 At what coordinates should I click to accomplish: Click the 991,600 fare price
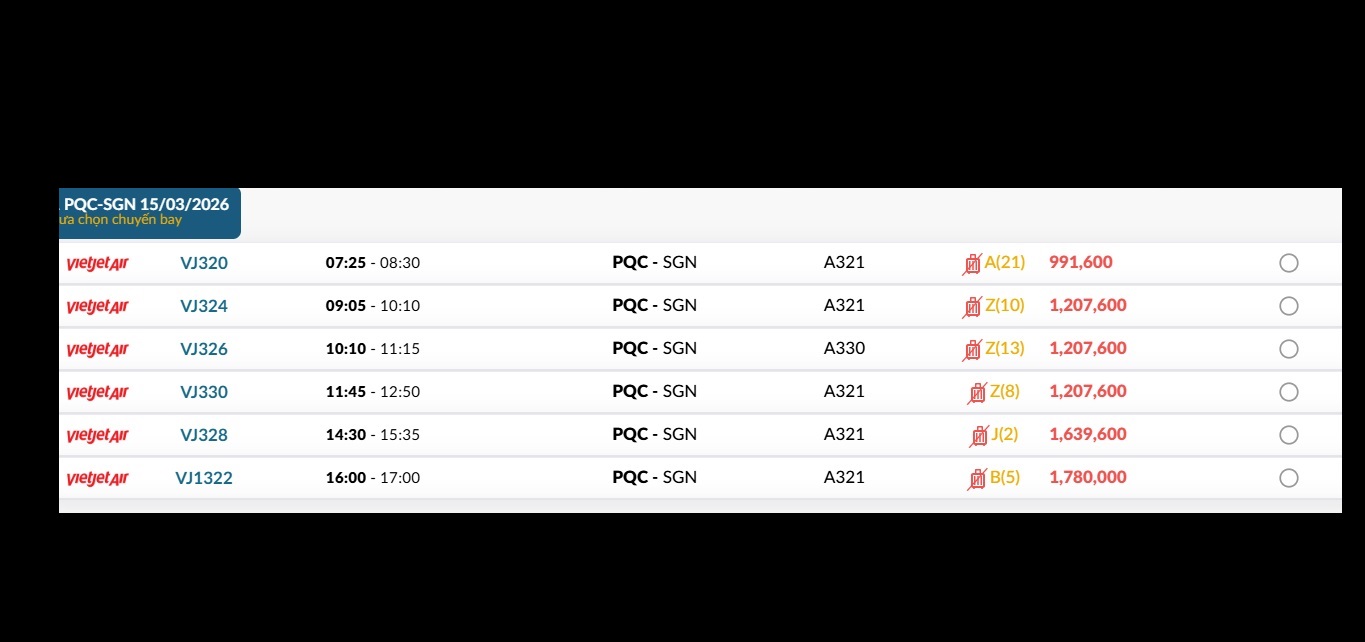point(1081,262)
